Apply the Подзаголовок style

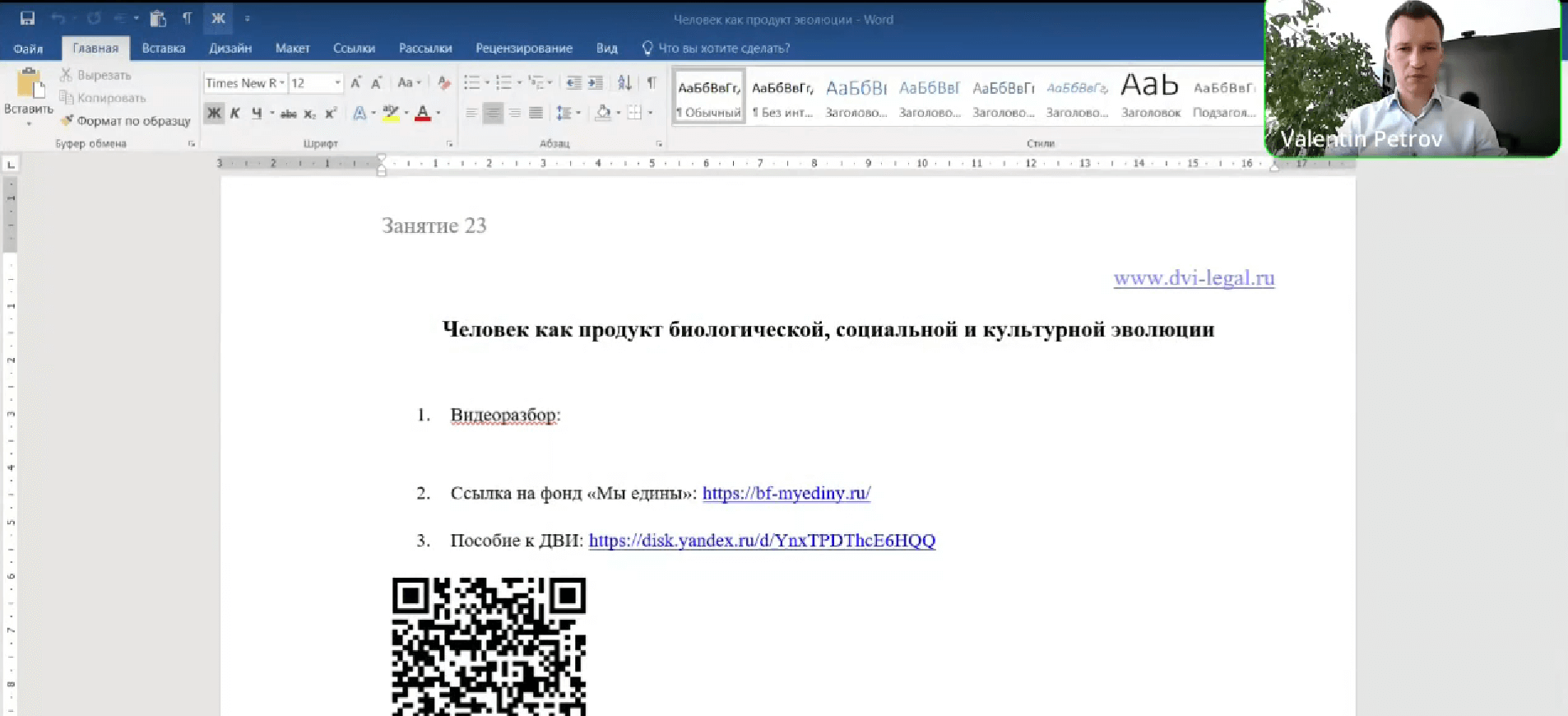(1224, 98)
